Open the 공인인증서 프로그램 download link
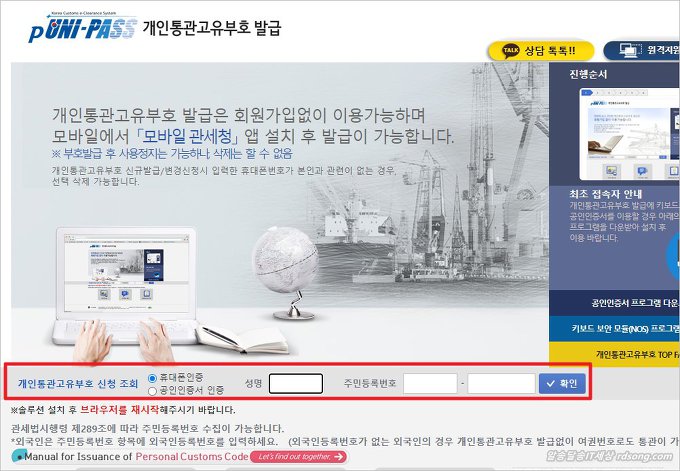Viewport: 680px width, 471px height. coord(615,303)
